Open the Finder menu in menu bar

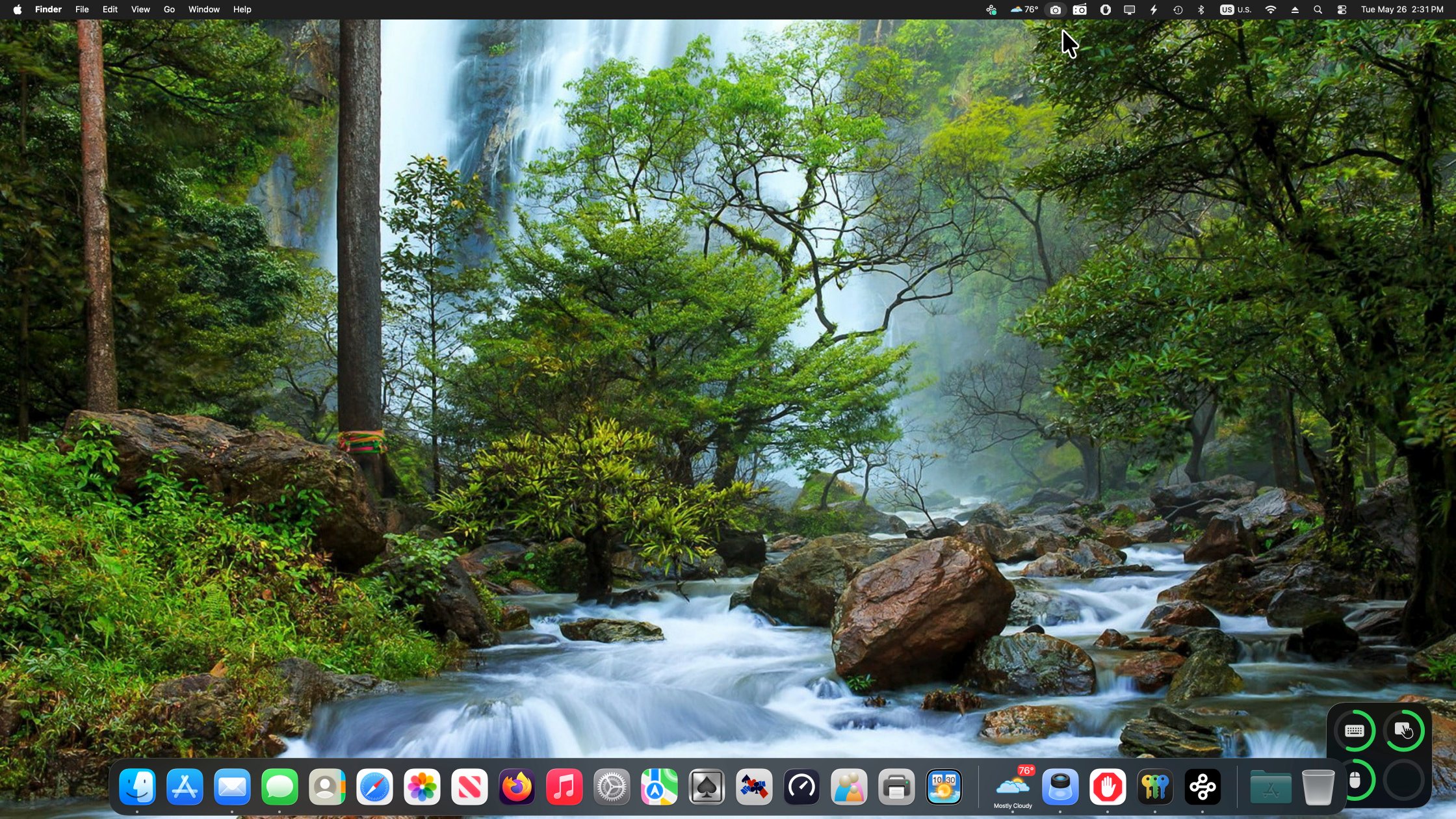pyautogui.click(x=48, y=10)
